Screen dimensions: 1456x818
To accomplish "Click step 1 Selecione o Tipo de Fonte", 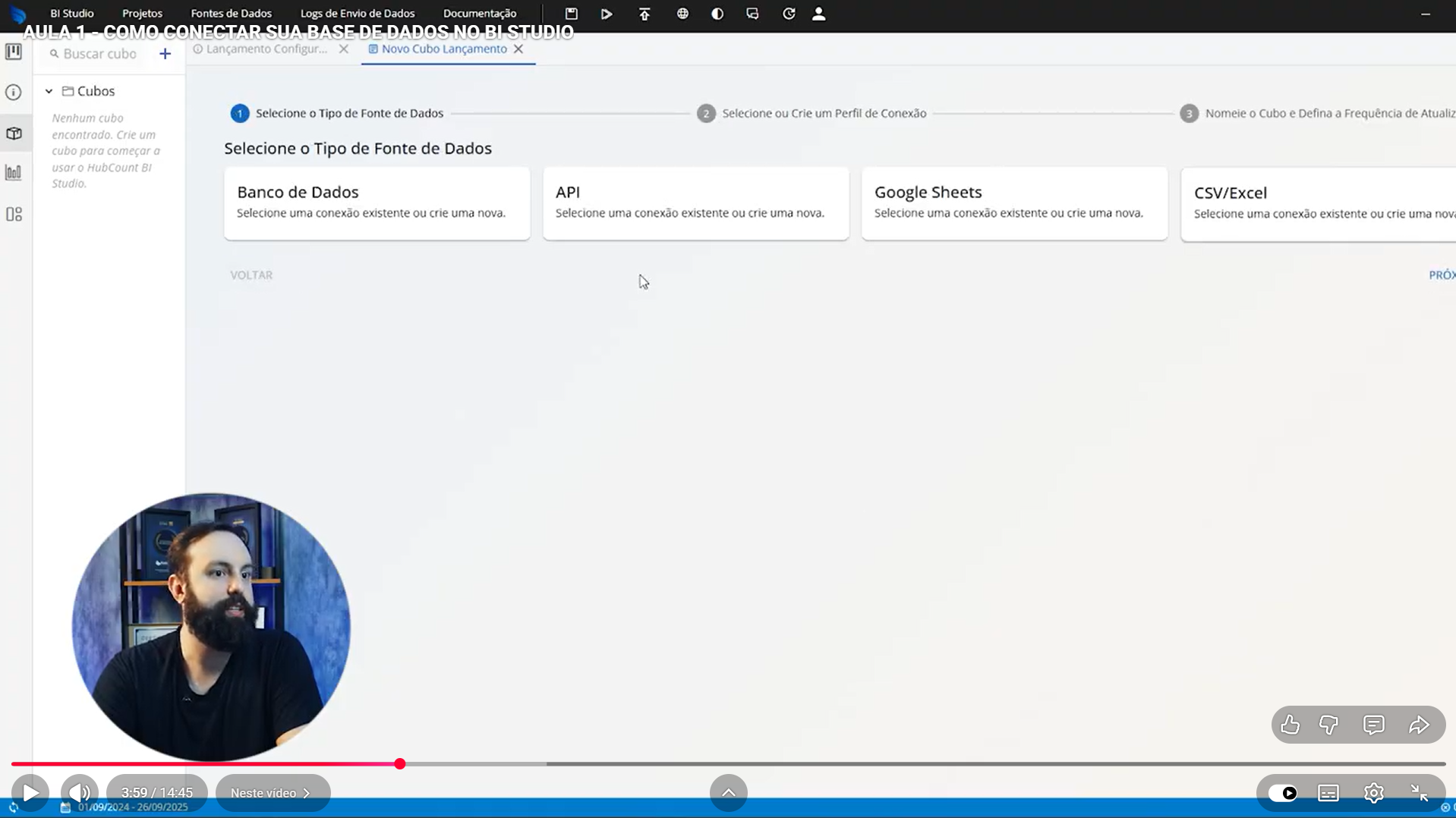I will [x=337, y=113].
